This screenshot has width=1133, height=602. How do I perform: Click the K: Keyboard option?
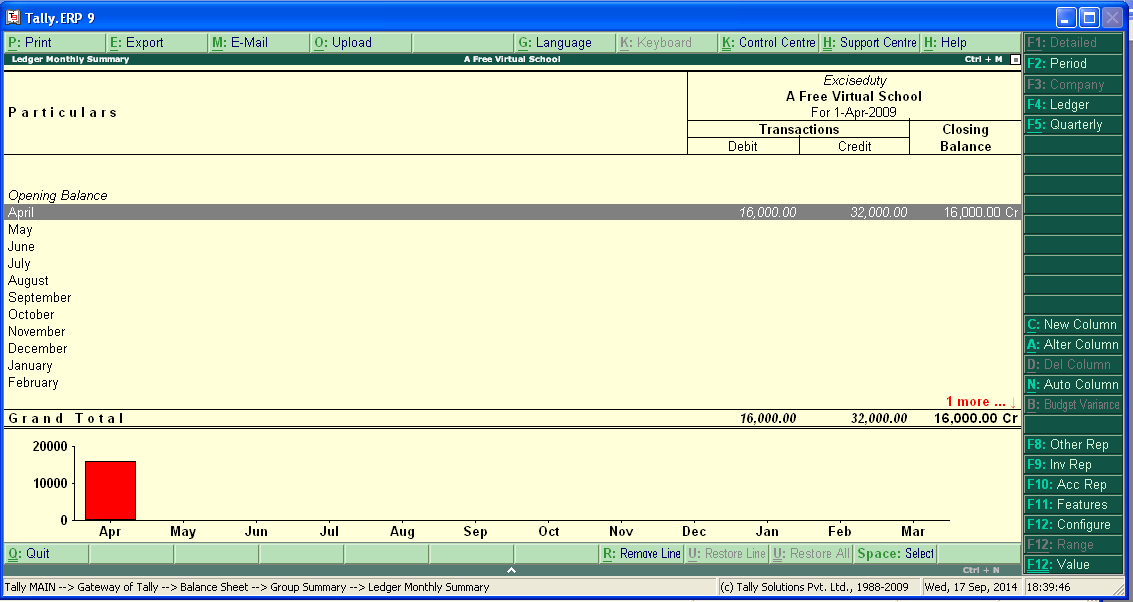click(666, 43)
